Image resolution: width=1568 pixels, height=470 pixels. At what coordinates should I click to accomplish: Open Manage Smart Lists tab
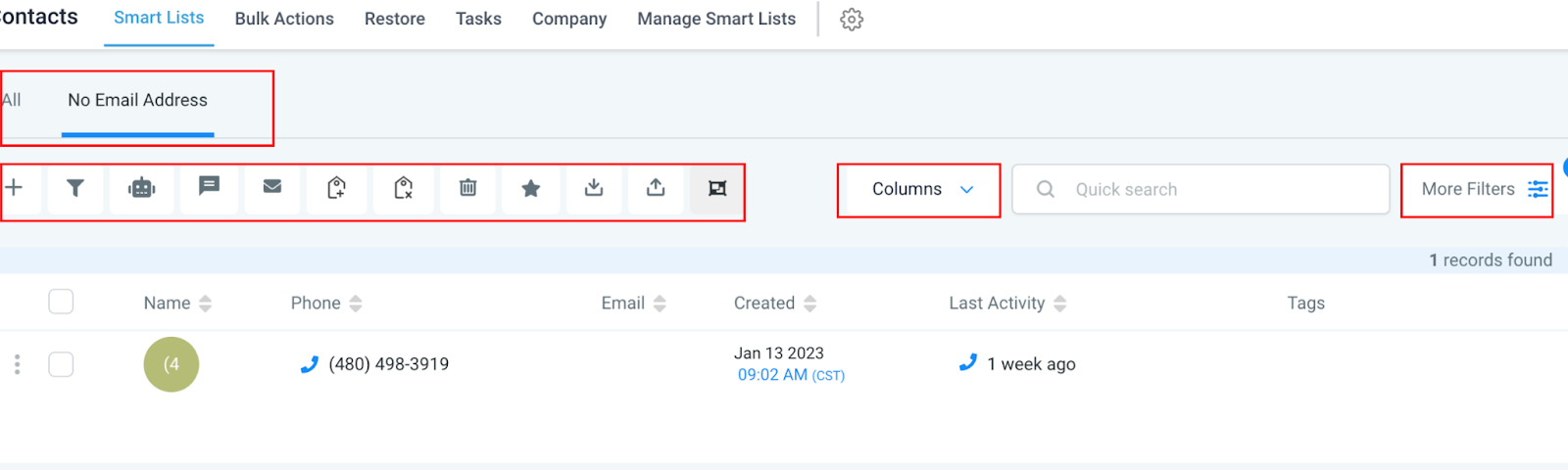point(716,19)
